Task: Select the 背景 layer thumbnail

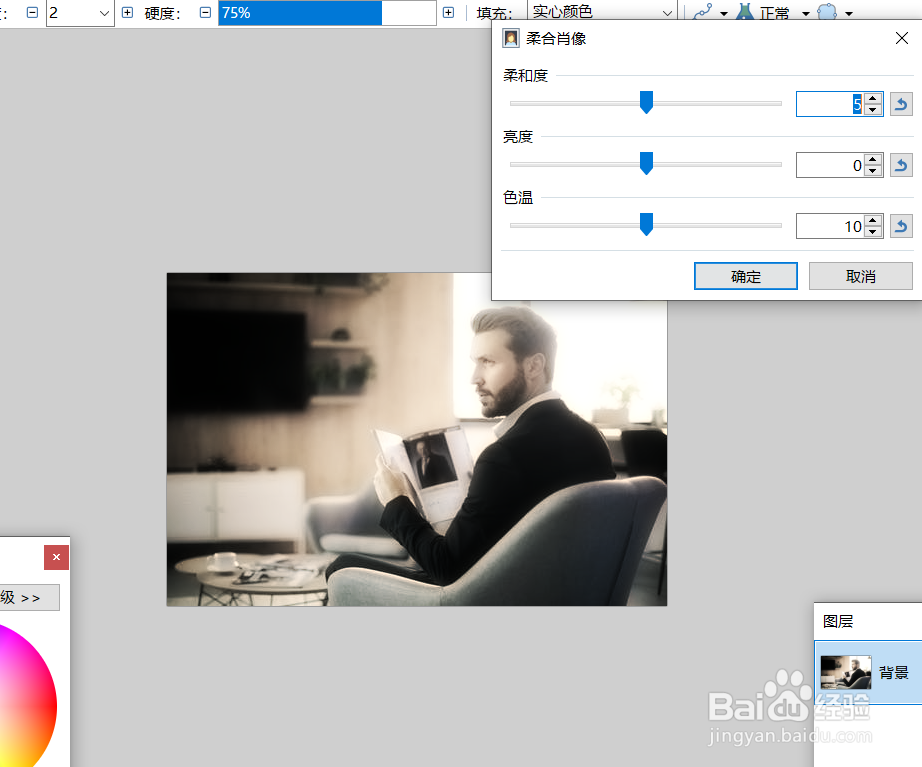Action: coord(846,672)
